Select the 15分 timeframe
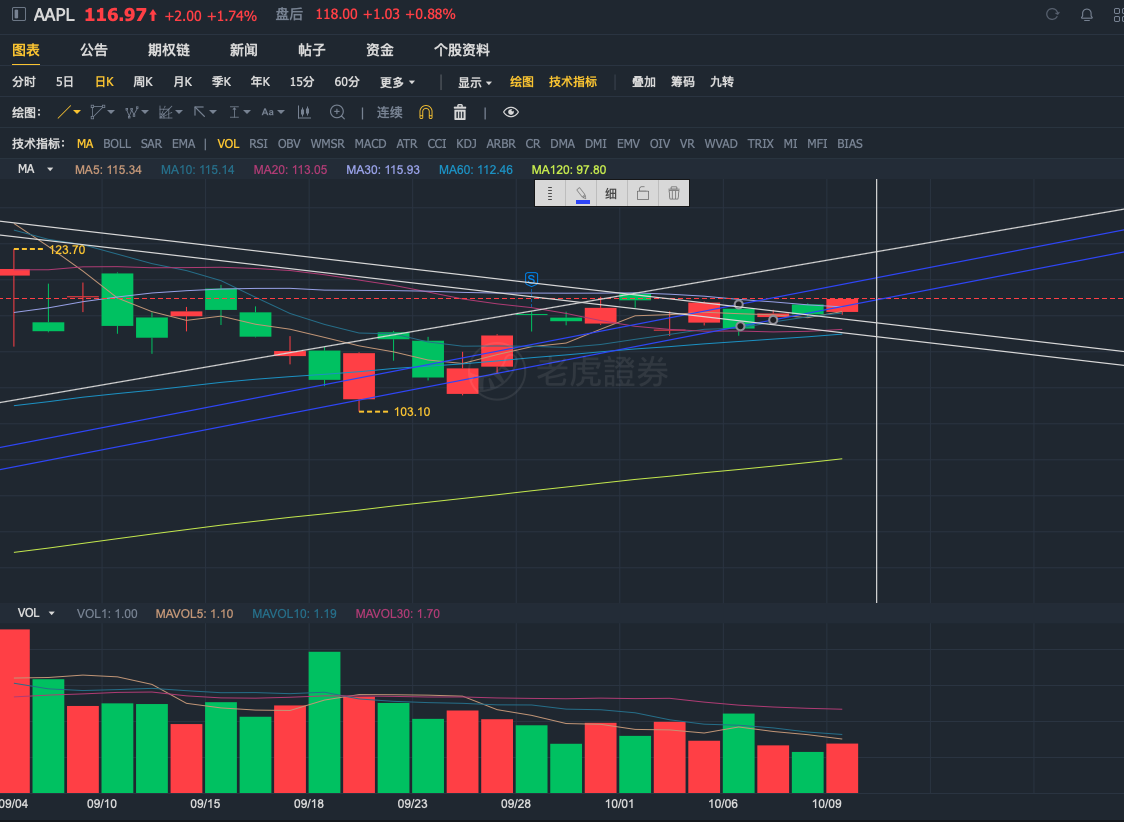The width and height of the screenshot is (1124, 822). click(302, 82)
